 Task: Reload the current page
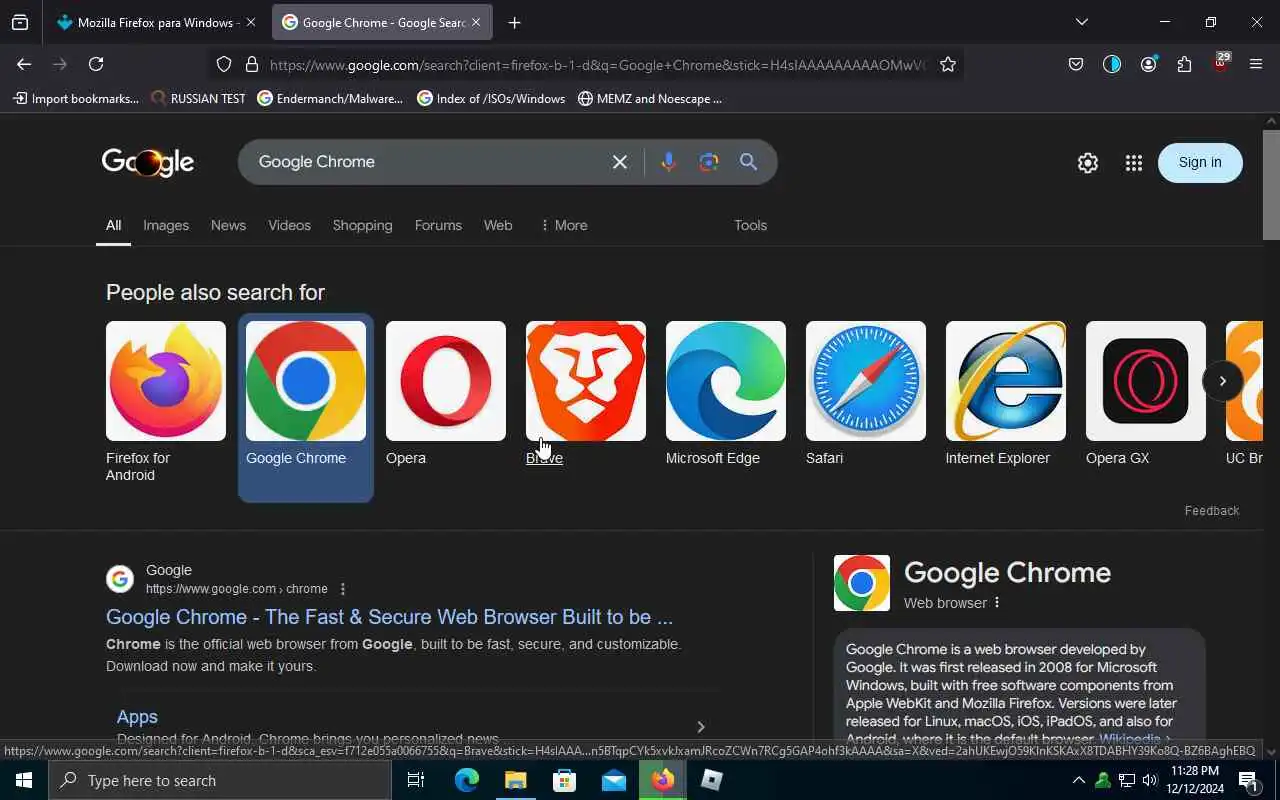96,64
